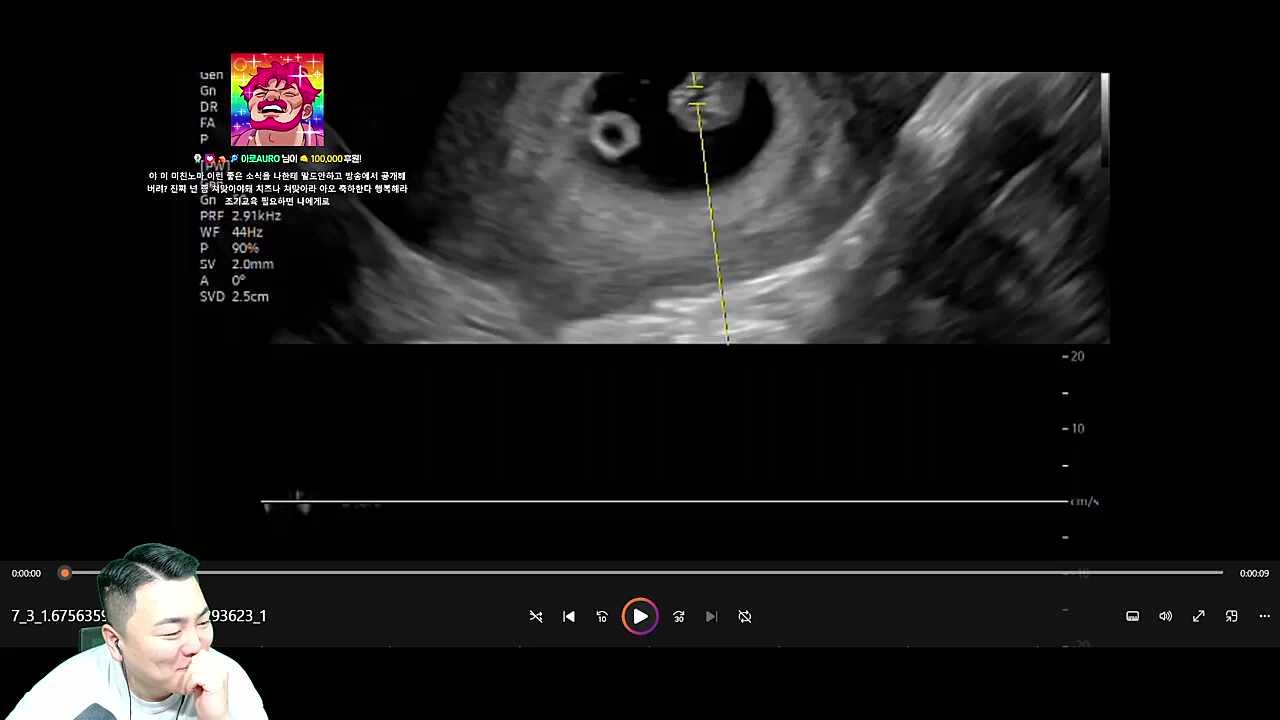Image resolution: width=1280 pixels, height=720 pixels.
Task: Go to the previous track
Action: tap(569, 617)
